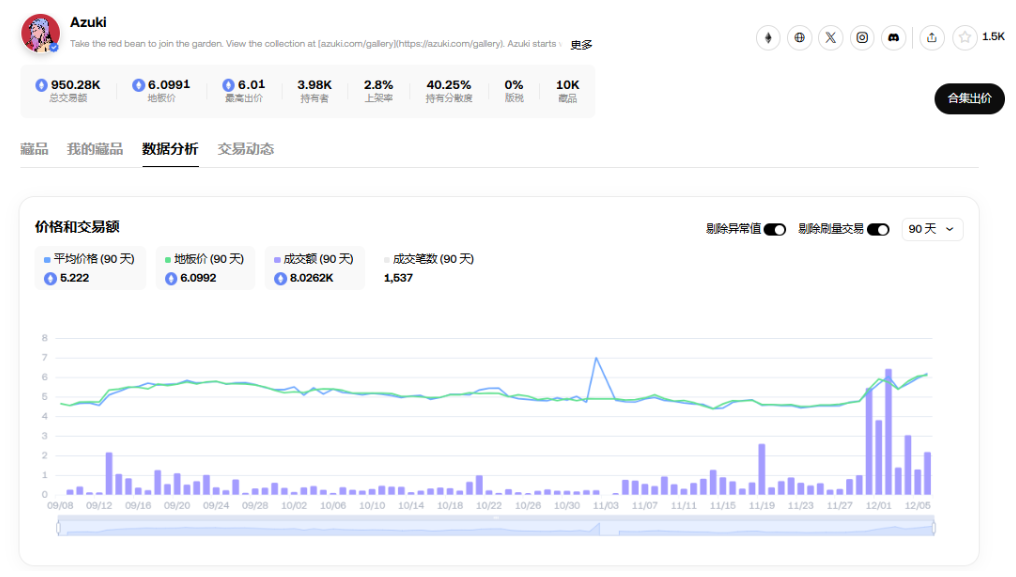Open the 90天 time range dropdown
Viewport: 1016px width, 577px height.
tap(931, 229)
